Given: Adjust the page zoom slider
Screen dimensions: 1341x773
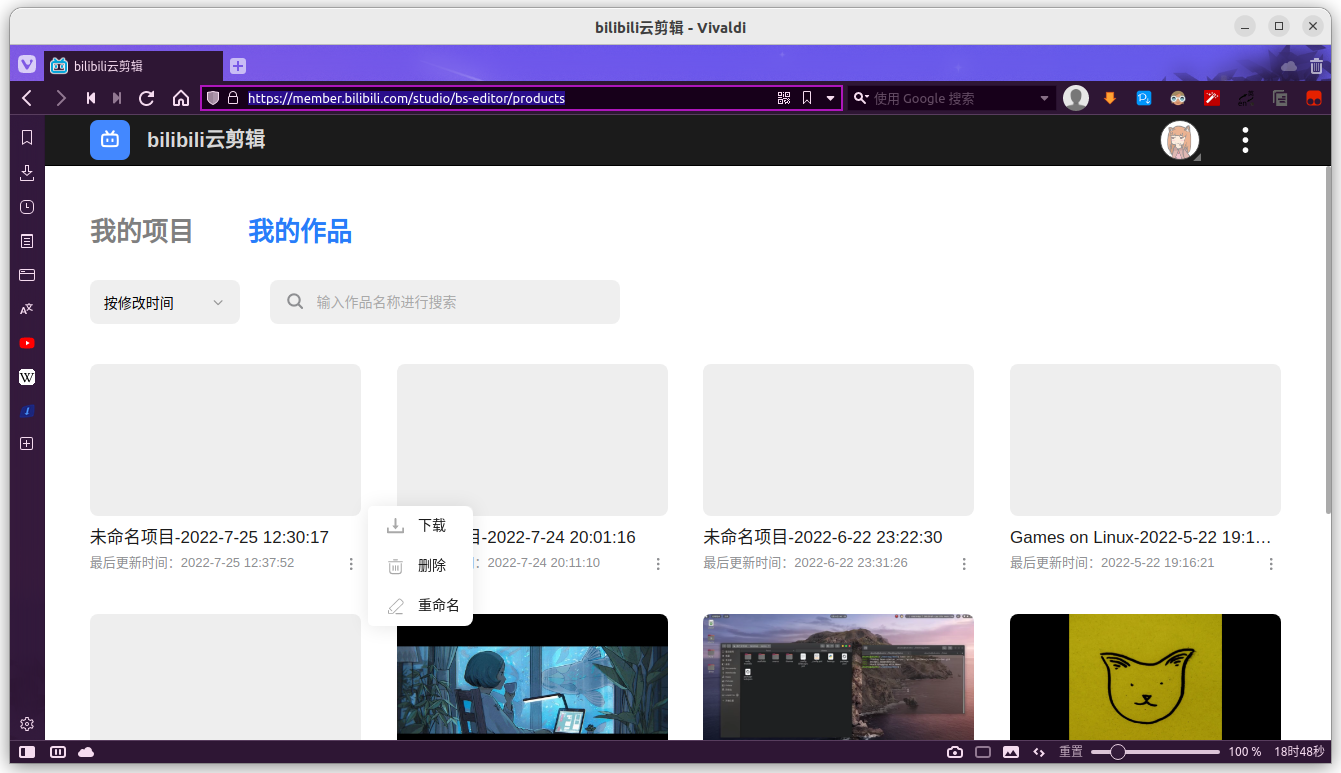Looking at the screenshot, I should click(x=1155, y=752).
